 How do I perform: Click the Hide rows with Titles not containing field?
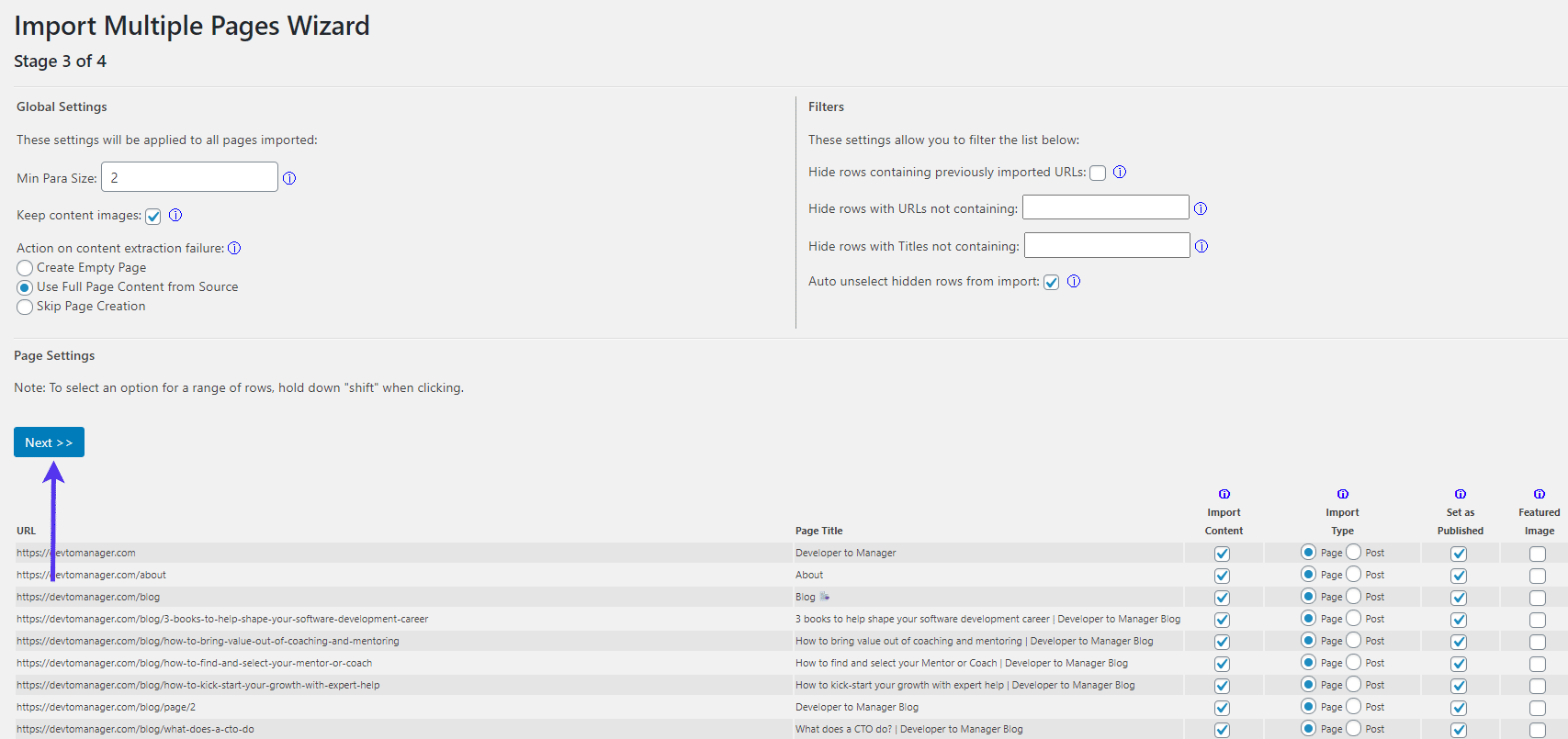pos(1107,245)
